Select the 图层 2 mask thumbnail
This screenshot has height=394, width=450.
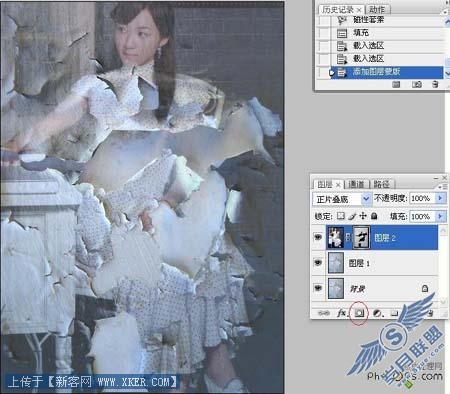click(x=361, y=237)
